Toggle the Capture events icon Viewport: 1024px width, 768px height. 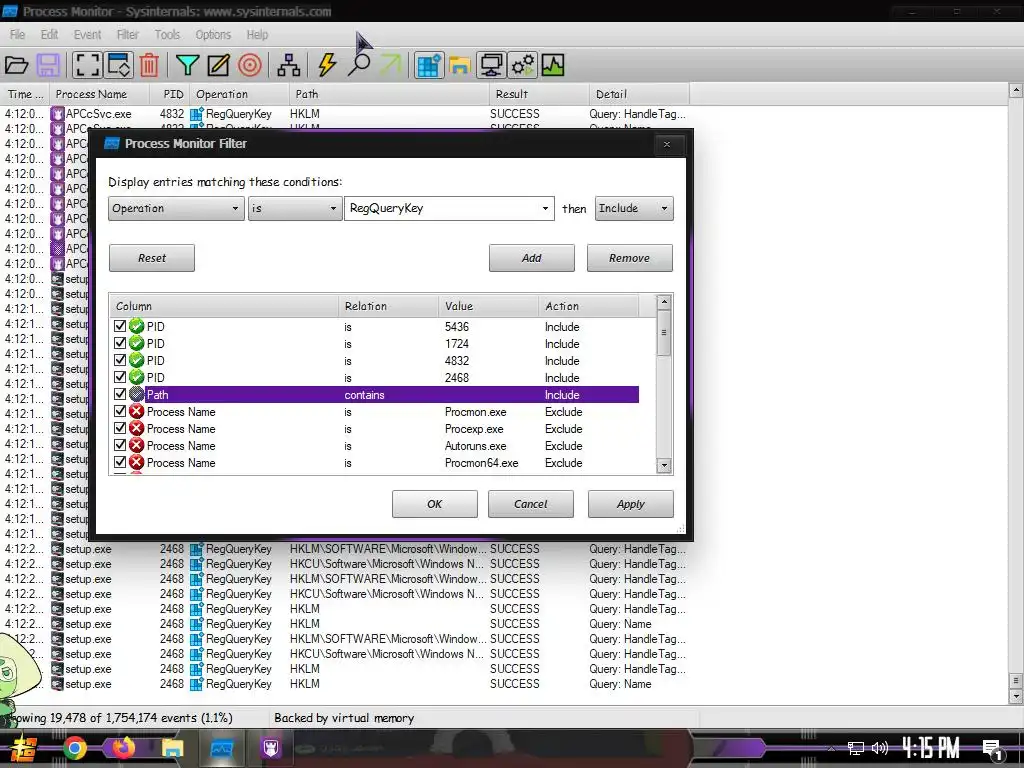pyautogui.click(x=87, y=65)
